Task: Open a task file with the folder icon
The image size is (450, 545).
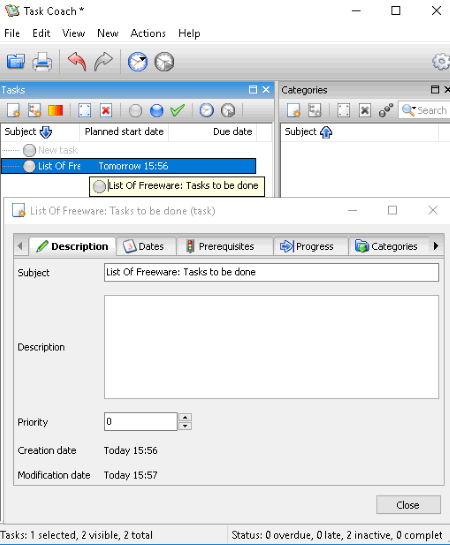Action: click(16, 62)
